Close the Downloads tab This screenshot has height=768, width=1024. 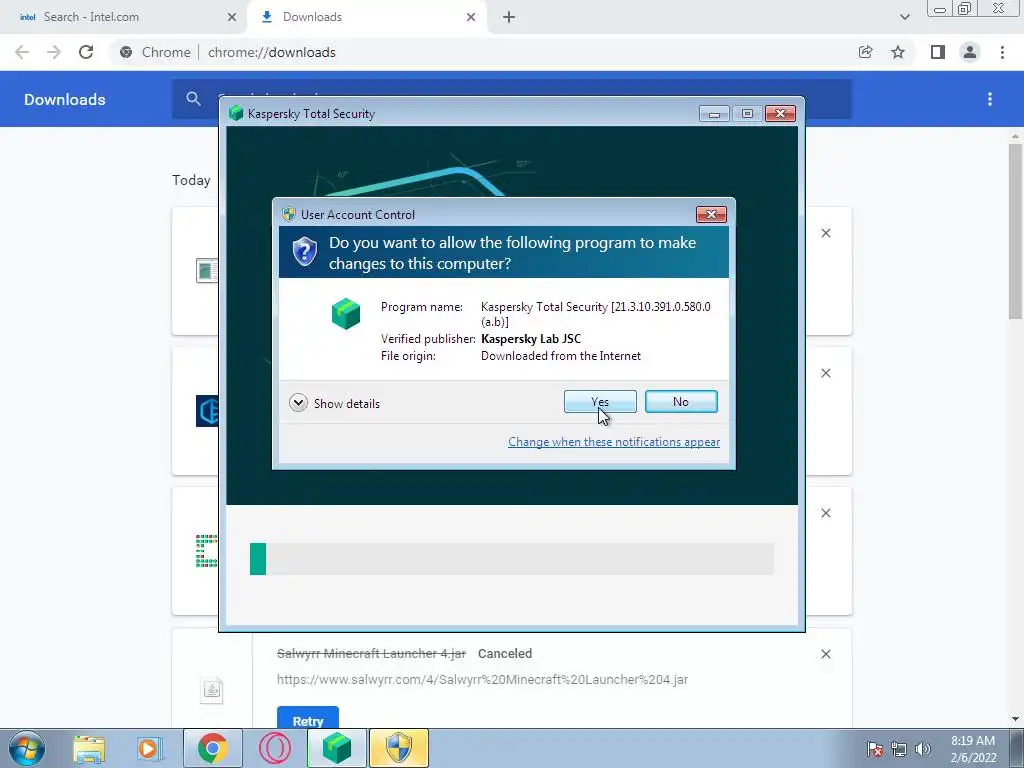[x=471, y=17]
